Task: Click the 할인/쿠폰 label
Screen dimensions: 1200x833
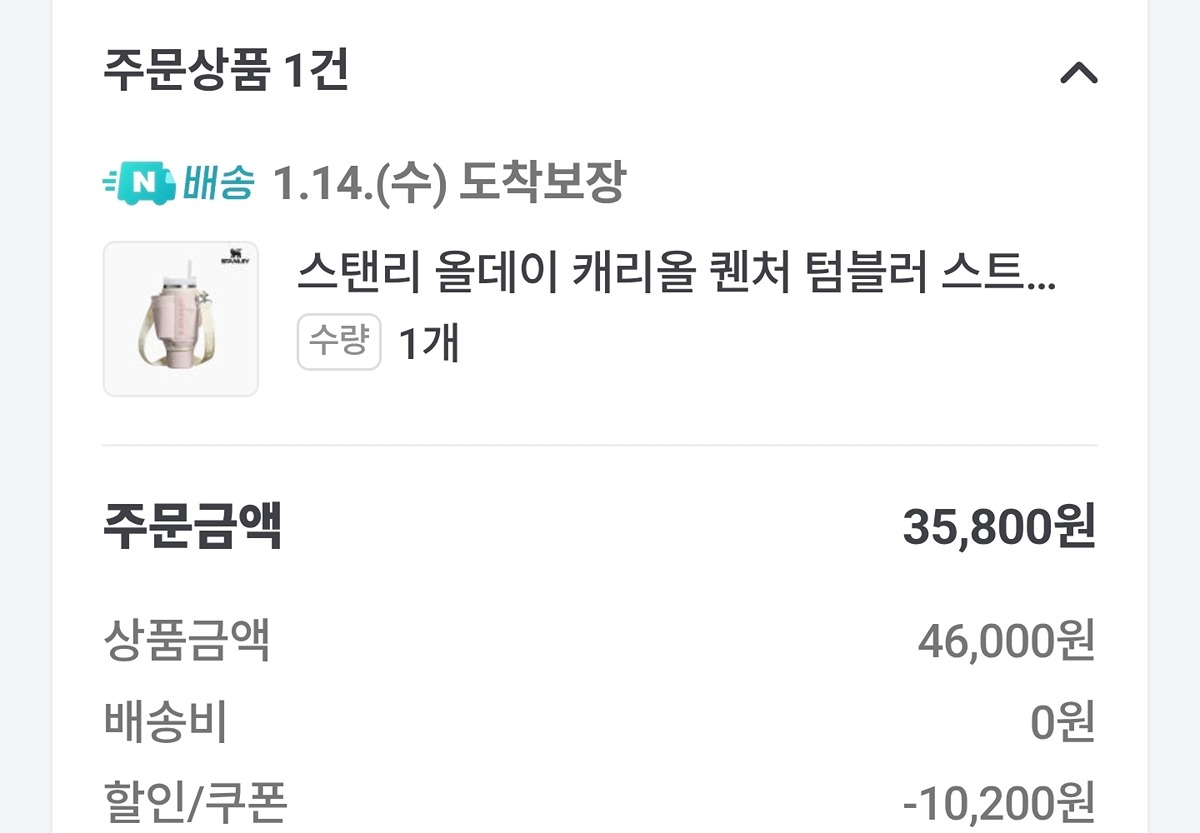Action: tap(196, 802)
